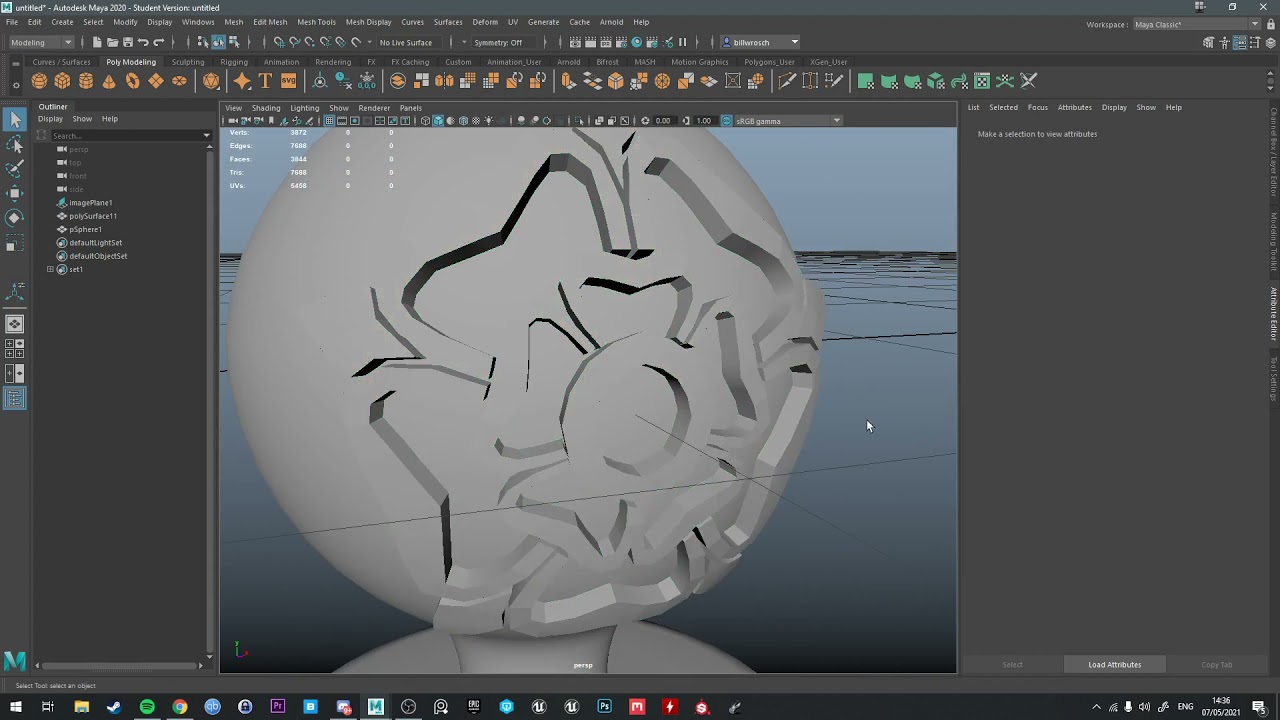Click the SVG import shelf icon
The width and height of the screenshot is (1280, 720).
[288, 81]
